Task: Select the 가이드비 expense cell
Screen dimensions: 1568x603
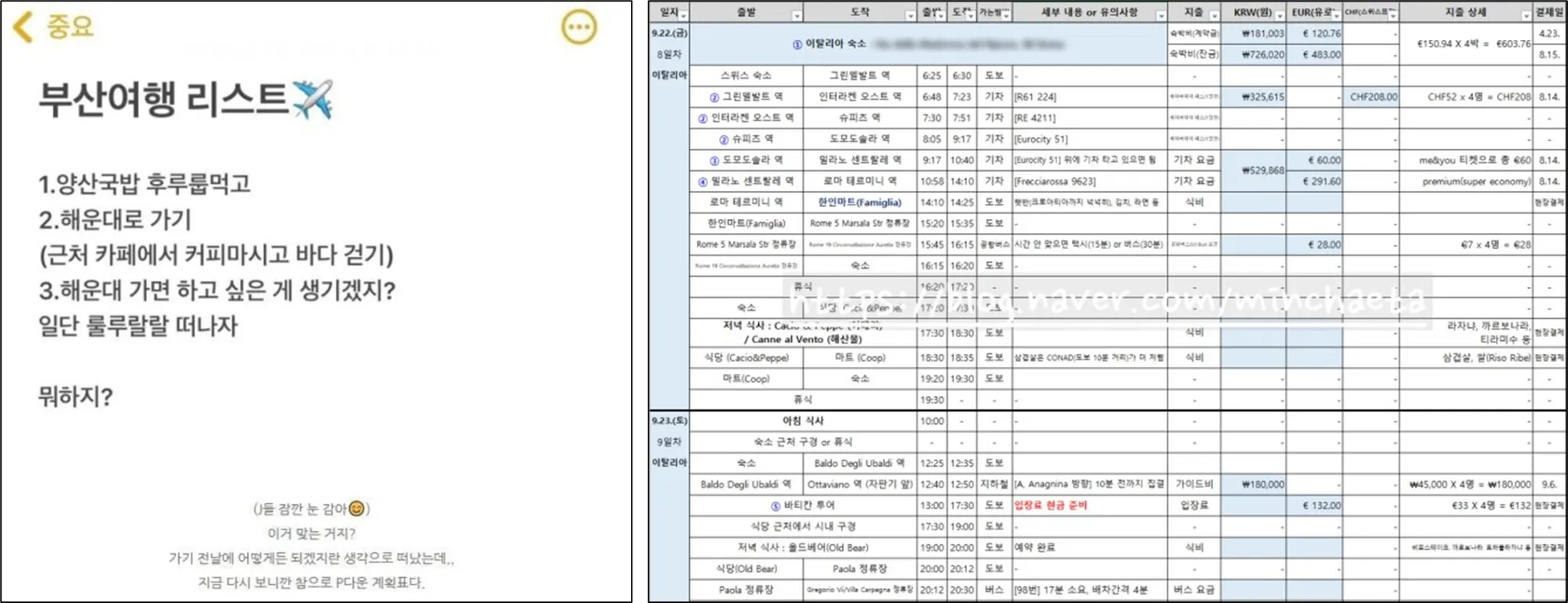Action: tap(1194, 484)
